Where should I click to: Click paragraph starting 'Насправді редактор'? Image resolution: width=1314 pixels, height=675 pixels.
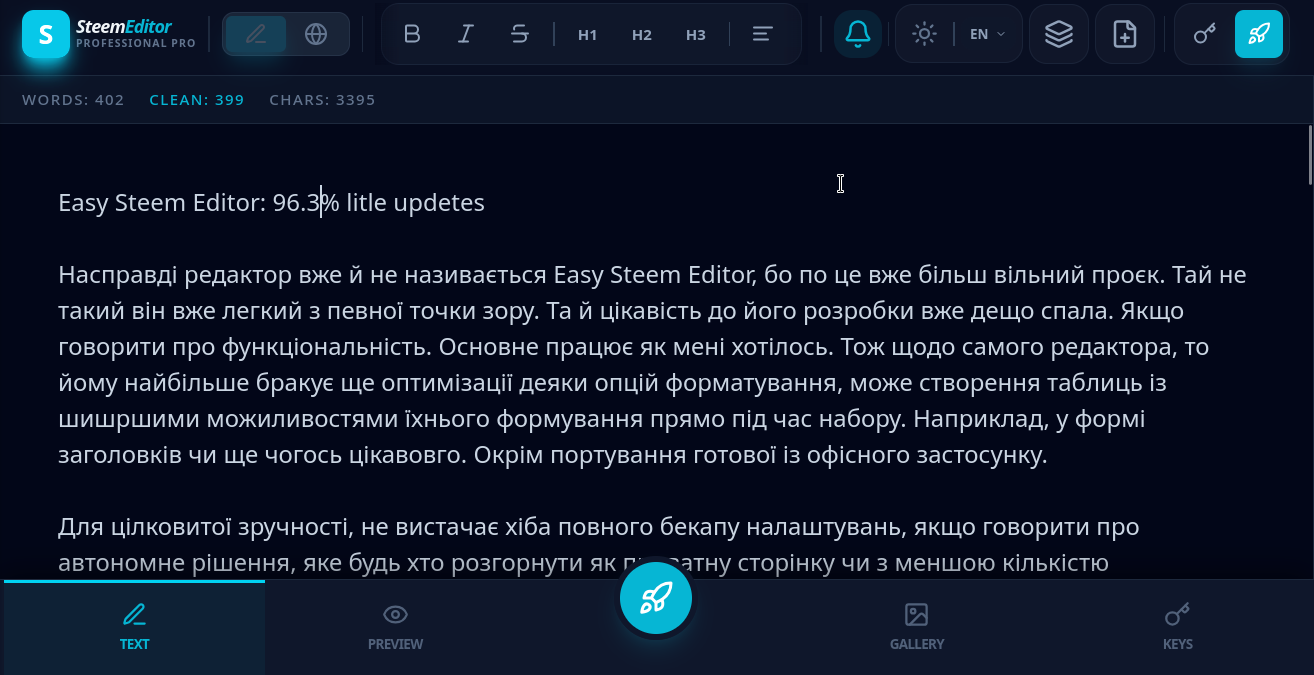click(x=652, y=365)
